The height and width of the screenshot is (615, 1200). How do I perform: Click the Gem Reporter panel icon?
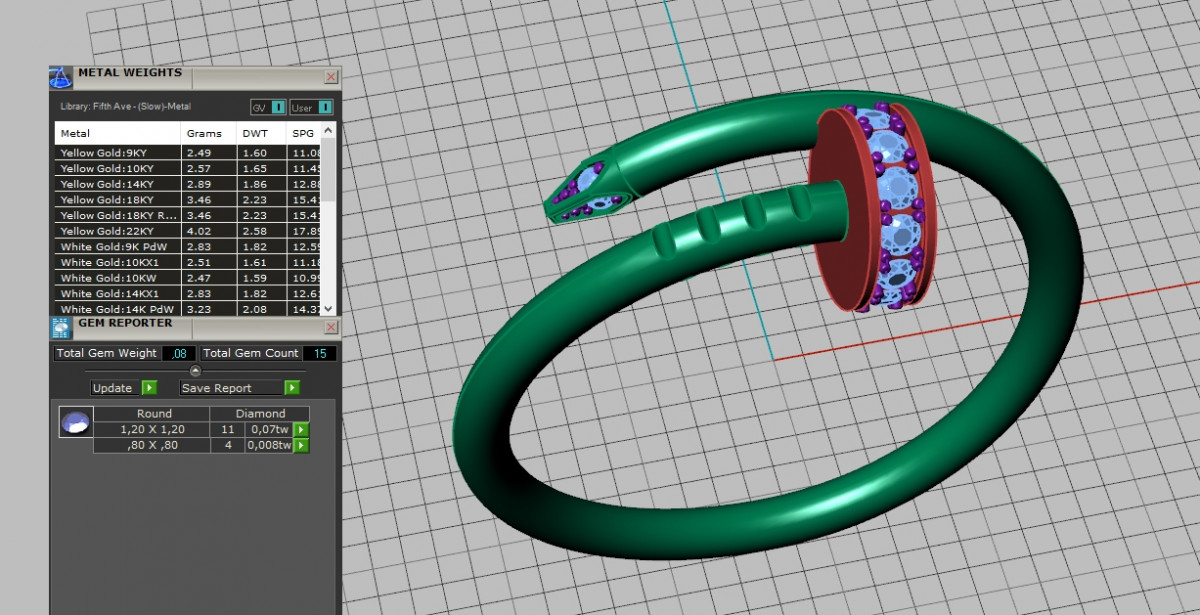coord(60,328)
